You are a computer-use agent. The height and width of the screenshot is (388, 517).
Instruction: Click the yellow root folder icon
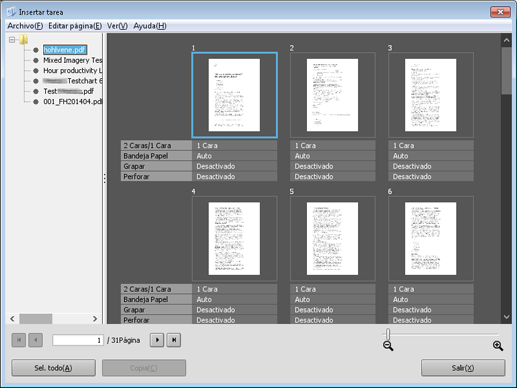(x=23, y=39)
